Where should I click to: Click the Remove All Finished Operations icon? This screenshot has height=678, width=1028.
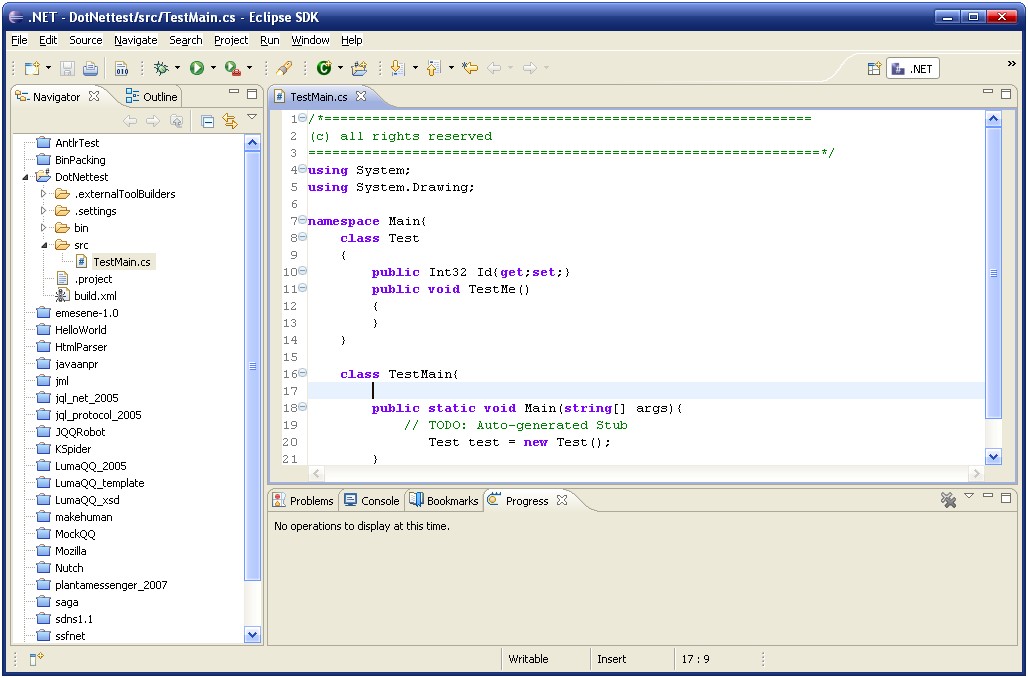click(x=948, y=500)
